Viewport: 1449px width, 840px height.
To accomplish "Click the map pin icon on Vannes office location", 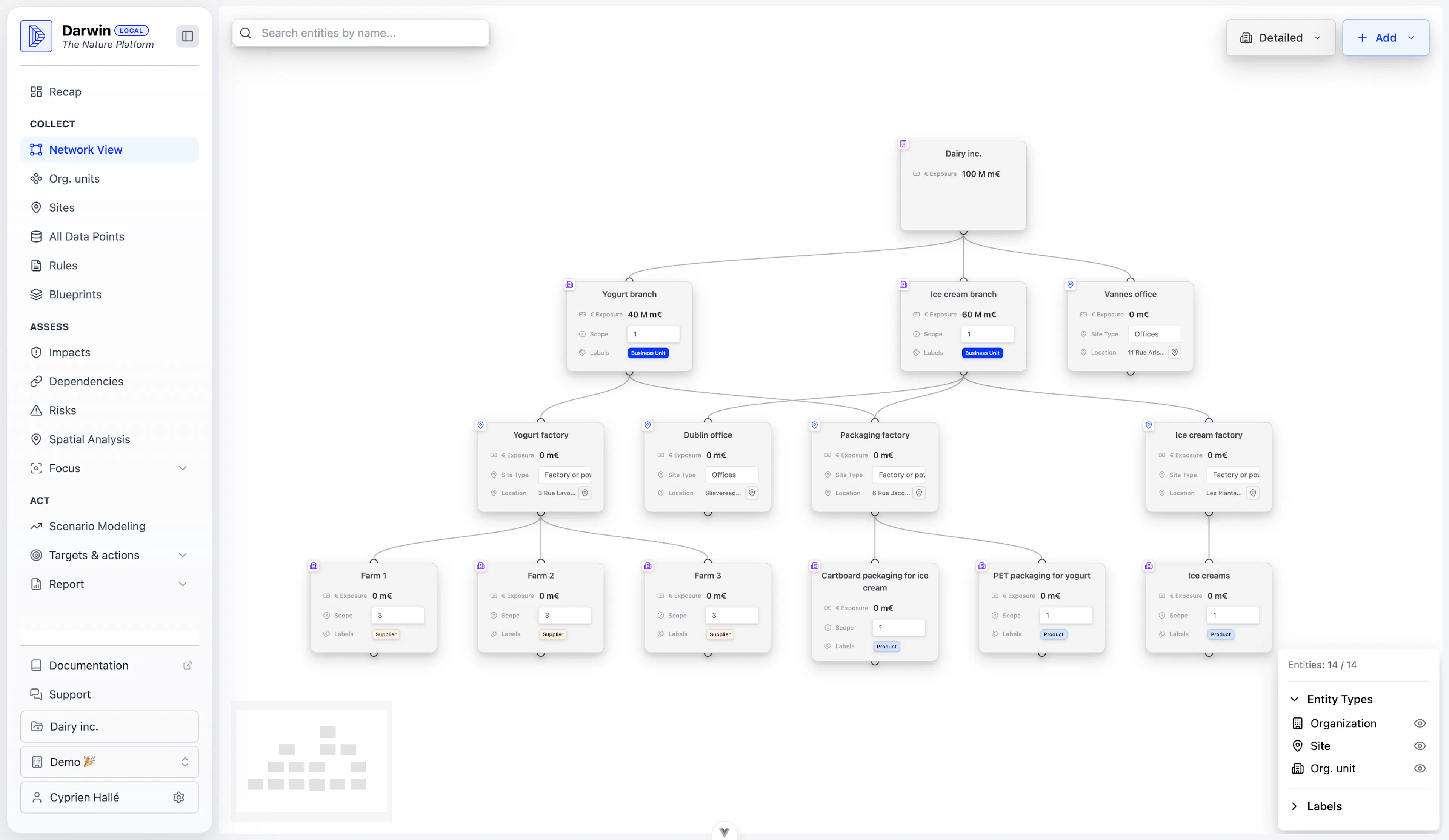I will point(1175,352).
